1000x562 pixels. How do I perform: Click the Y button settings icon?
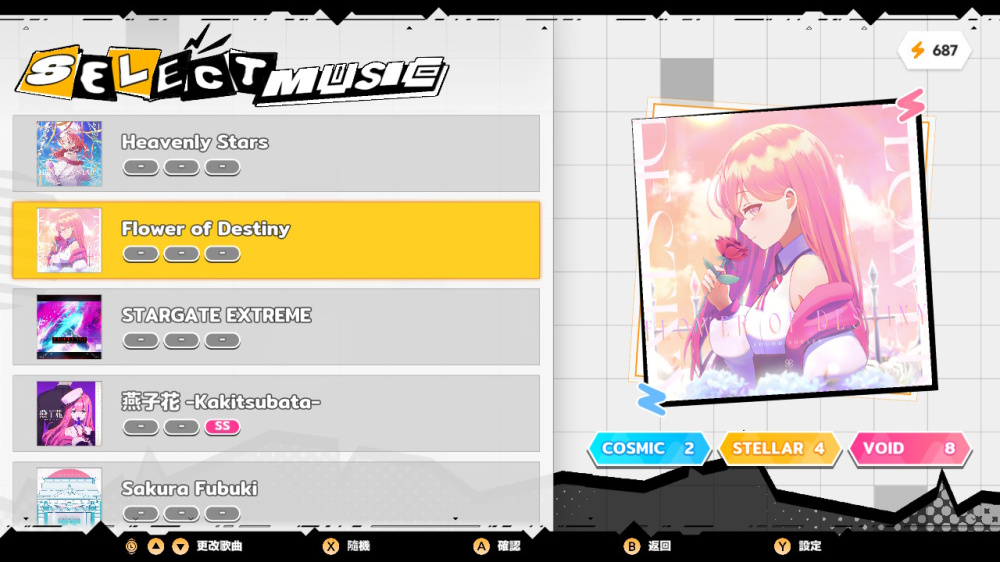(x=782, y=546)
